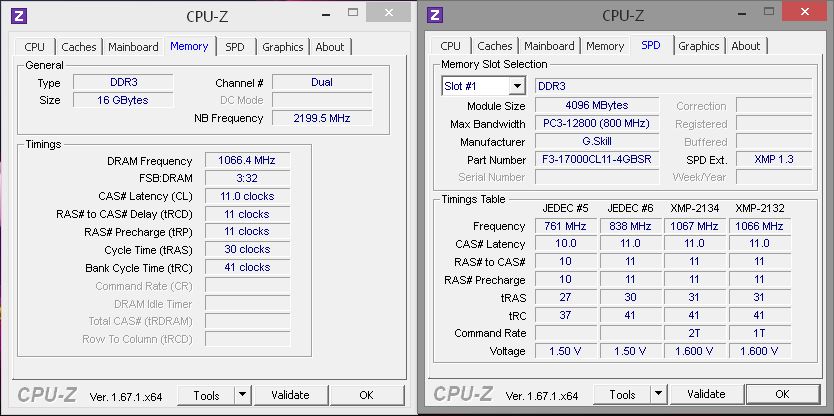Screen dimensions: 834x416
Task: Switch to Mainboard tab in left window
Action: tap(133, 47)
